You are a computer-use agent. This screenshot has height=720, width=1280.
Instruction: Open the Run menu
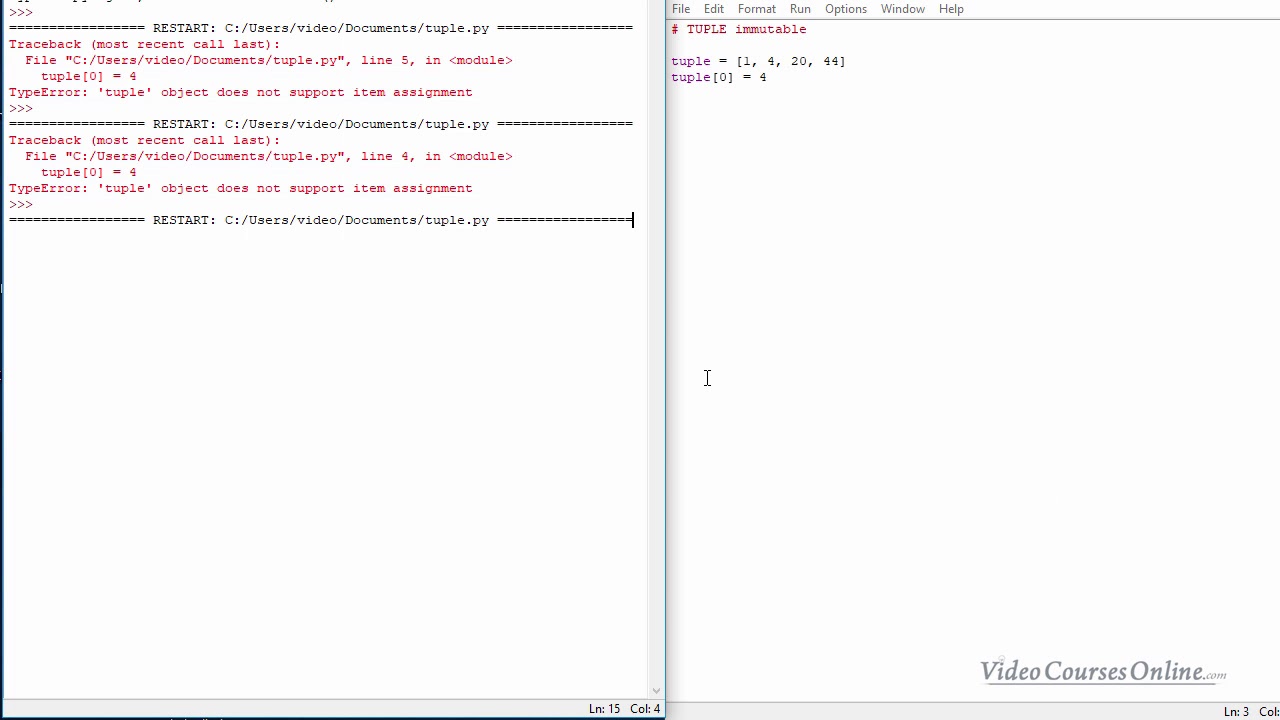(800, 9)
